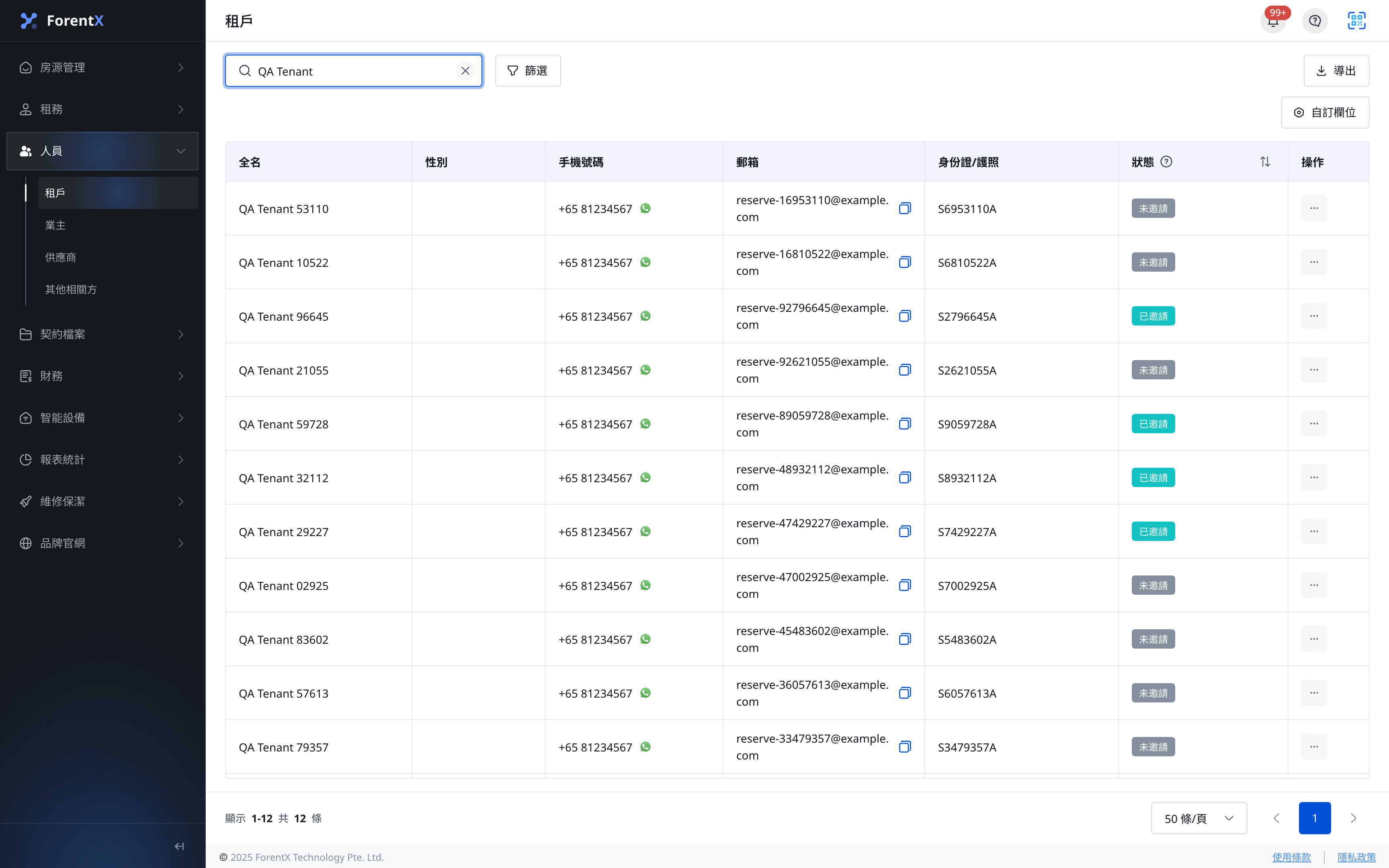Screen dimensions: 1389x868
Task: Collapse the 人員 sidebar section
Action: [x=103, y=151]
